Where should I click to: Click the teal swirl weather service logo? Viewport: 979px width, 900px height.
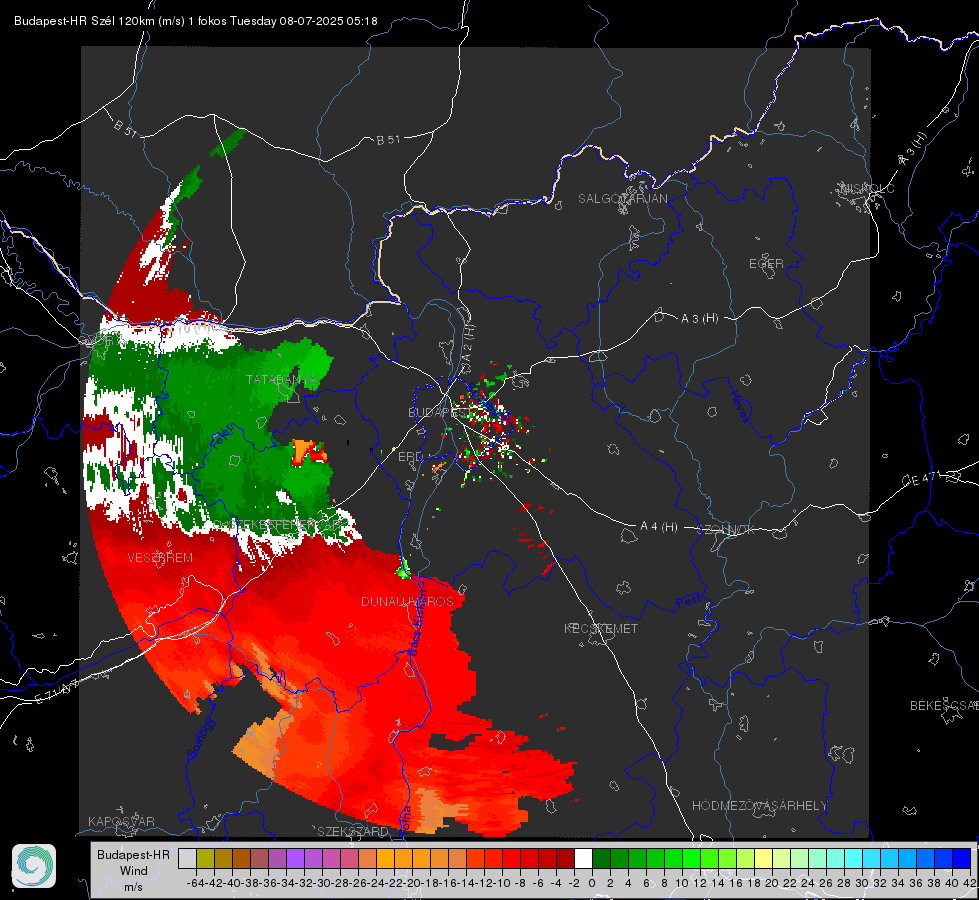34,866
